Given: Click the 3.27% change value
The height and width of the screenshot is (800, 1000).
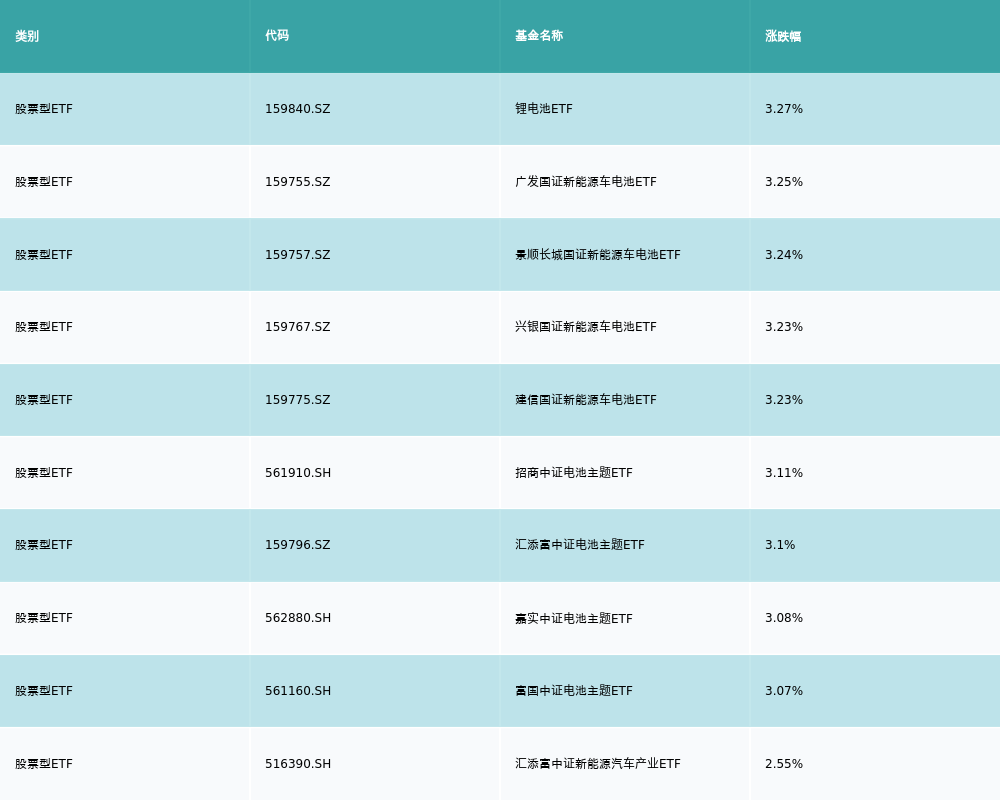Looking at the screenshot, I should pos(784,109).
